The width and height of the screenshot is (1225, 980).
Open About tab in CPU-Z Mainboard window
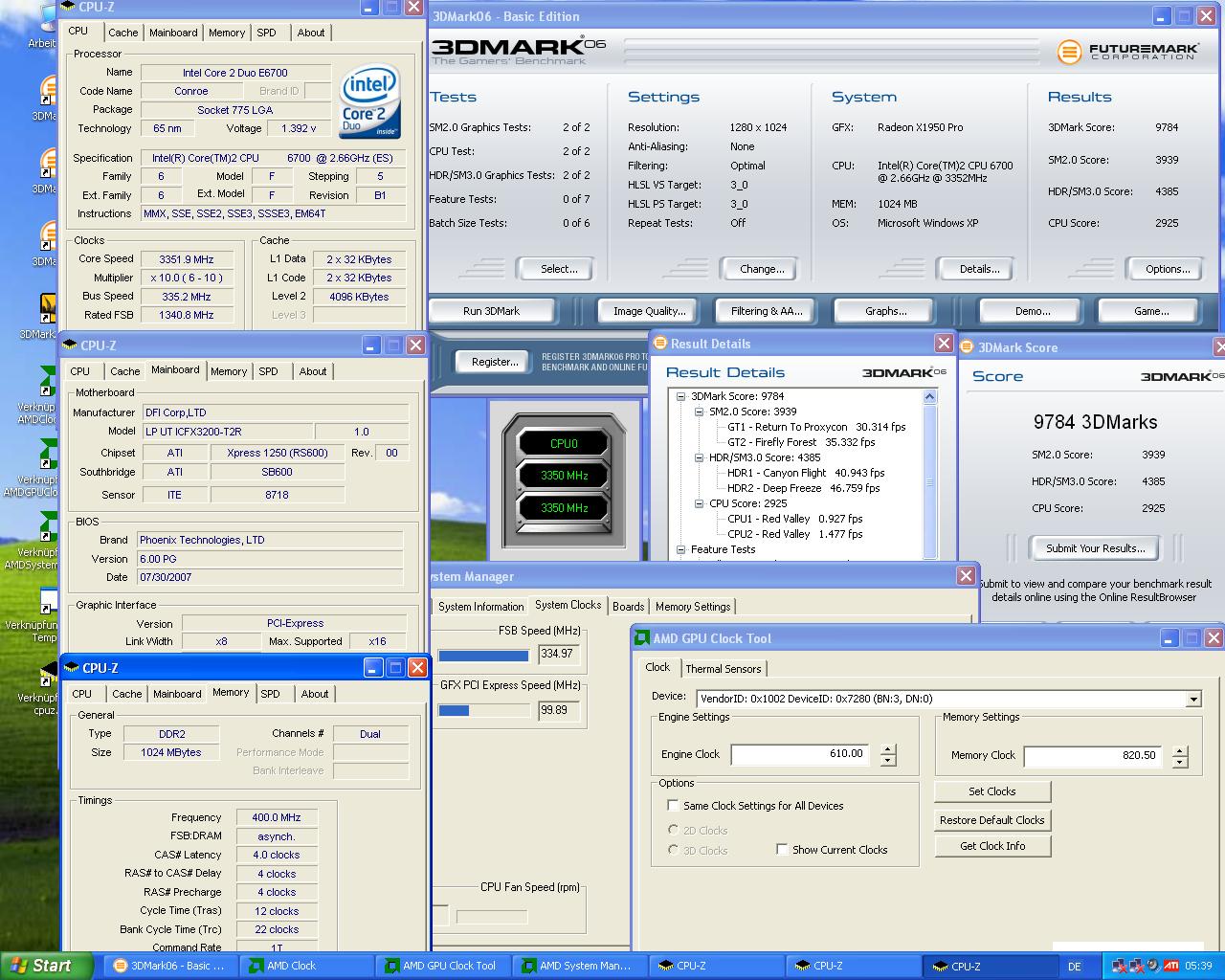click(x=313, y=371)
